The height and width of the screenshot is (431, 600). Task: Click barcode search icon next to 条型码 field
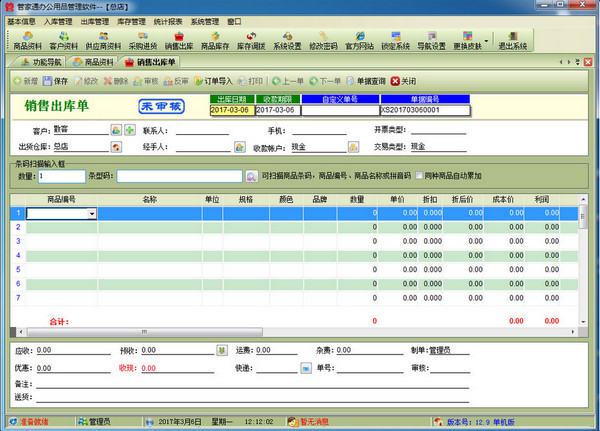point(252,176)
